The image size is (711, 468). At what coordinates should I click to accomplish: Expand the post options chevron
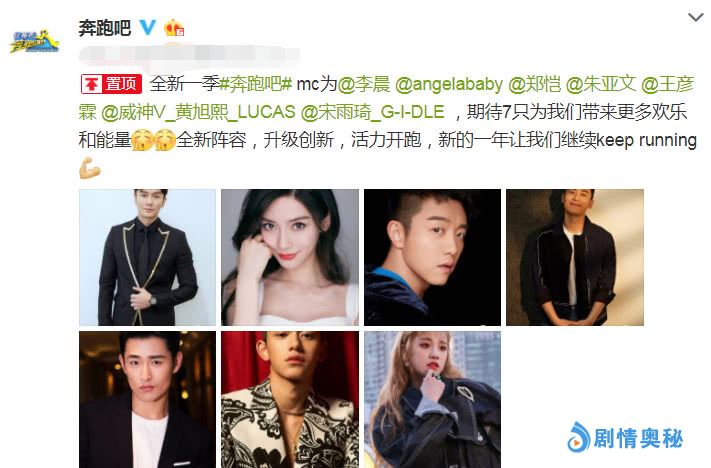point(695,17)
